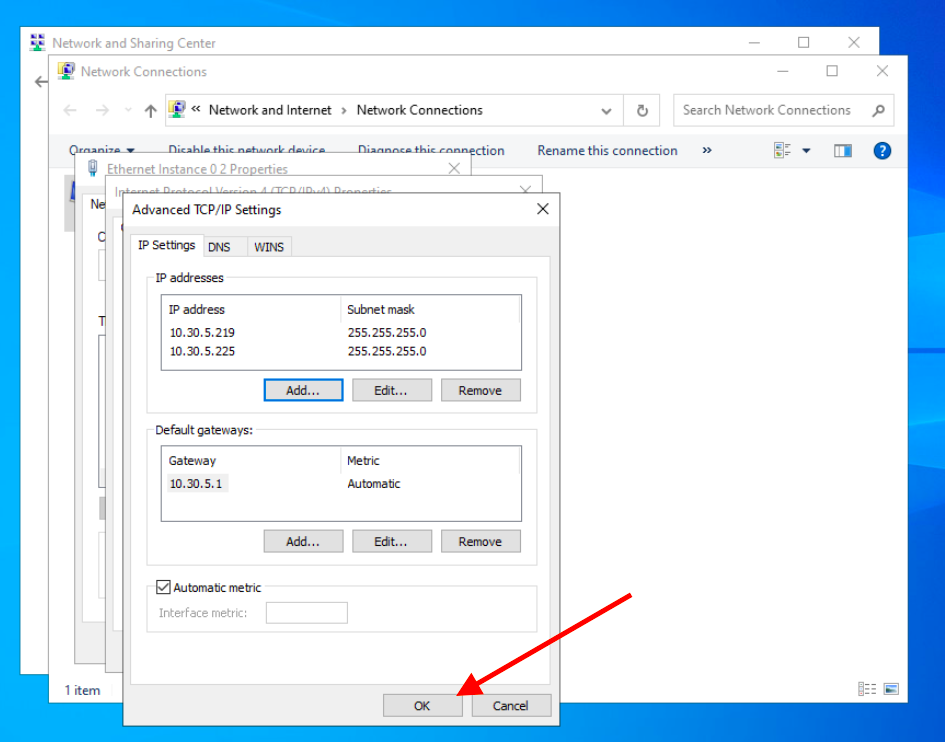Click the IP address column header

(x=251, y=310)
